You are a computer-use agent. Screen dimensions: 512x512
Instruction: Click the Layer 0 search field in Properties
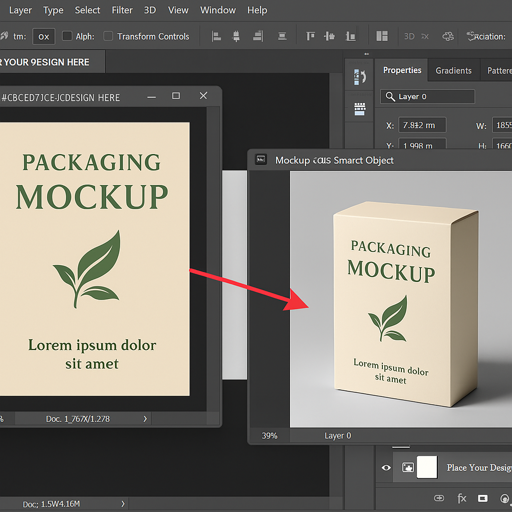coord(427,97)
